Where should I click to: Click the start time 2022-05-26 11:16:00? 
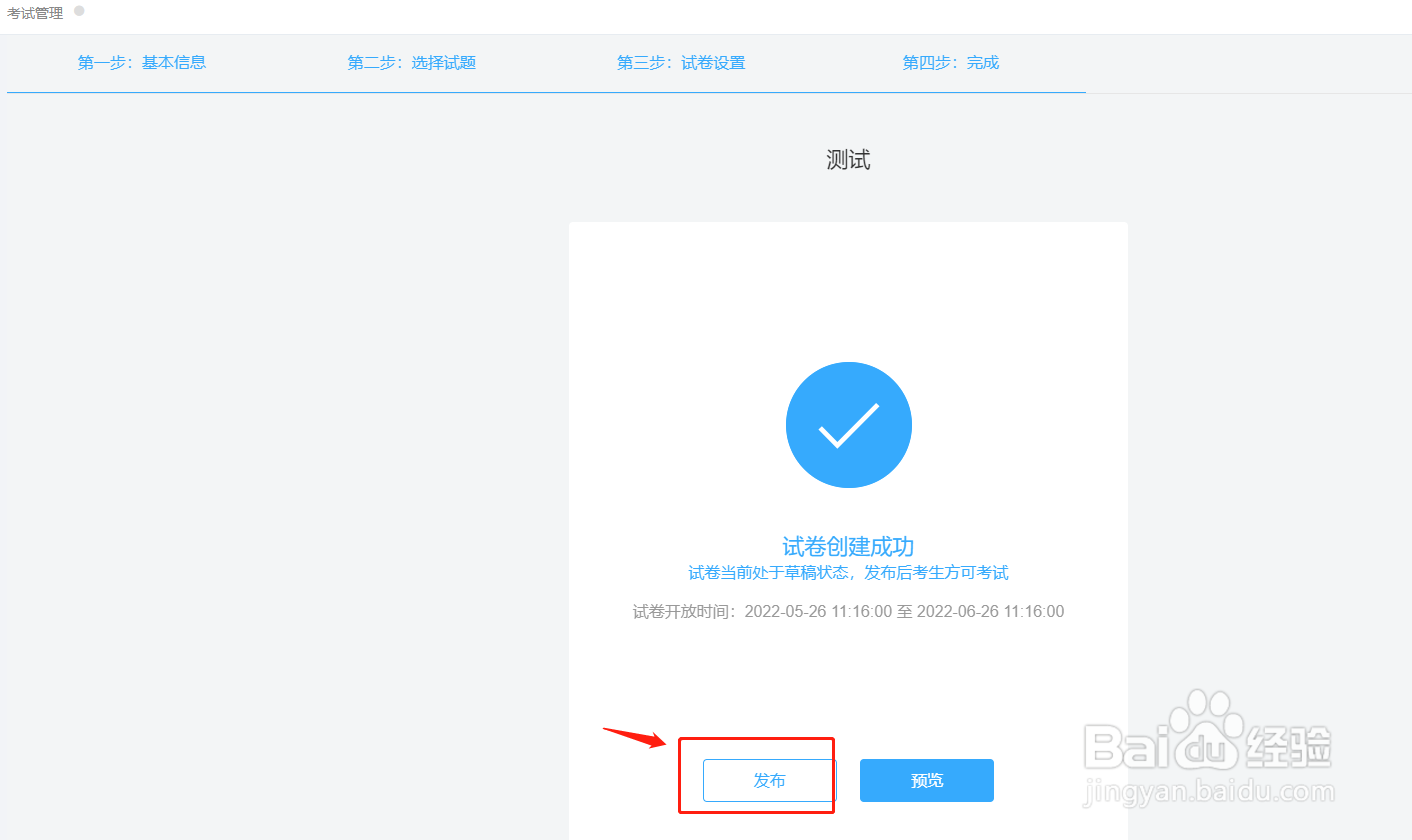tap(818, 611)
